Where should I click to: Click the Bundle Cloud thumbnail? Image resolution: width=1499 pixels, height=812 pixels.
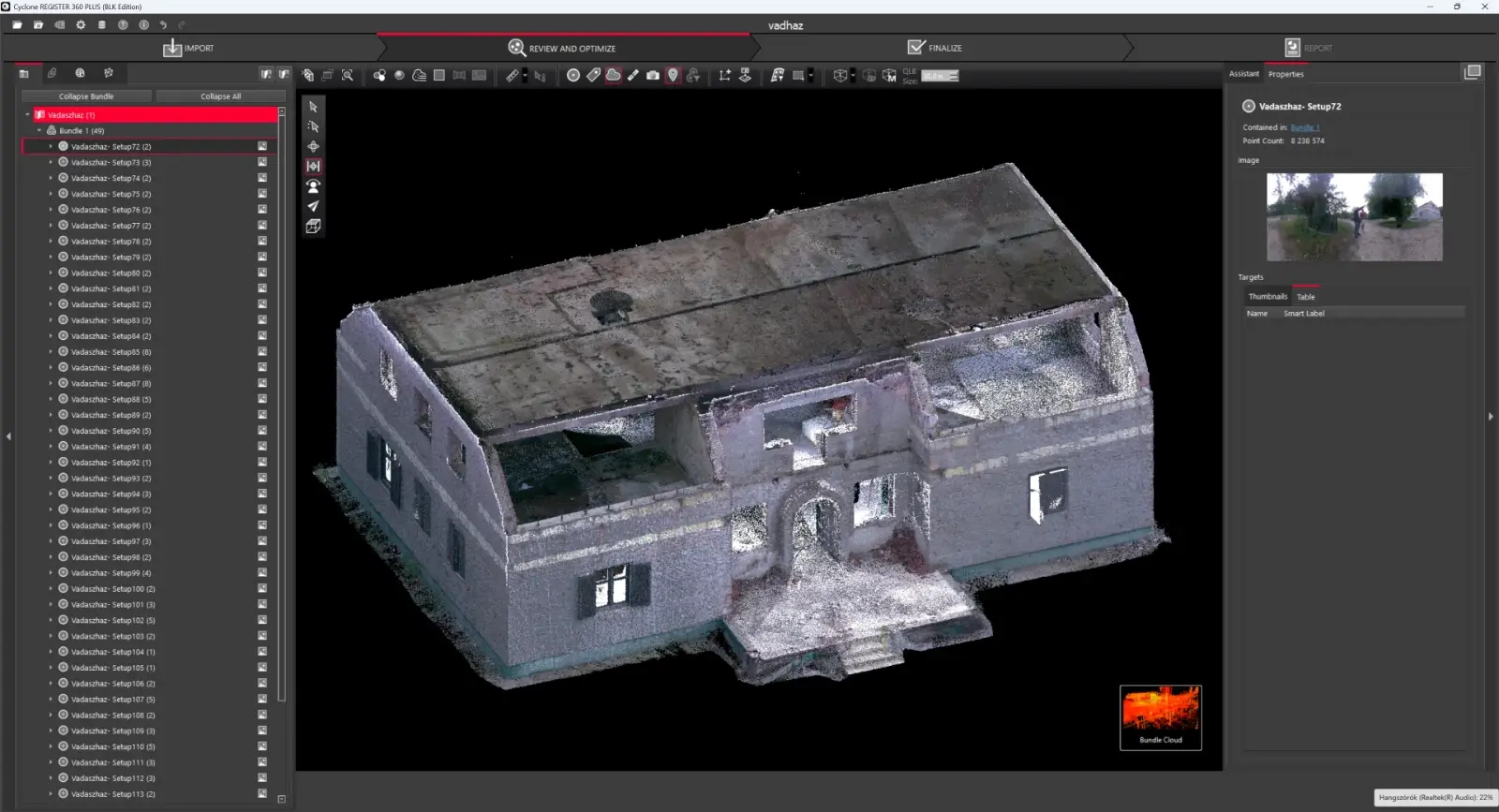1160,716
